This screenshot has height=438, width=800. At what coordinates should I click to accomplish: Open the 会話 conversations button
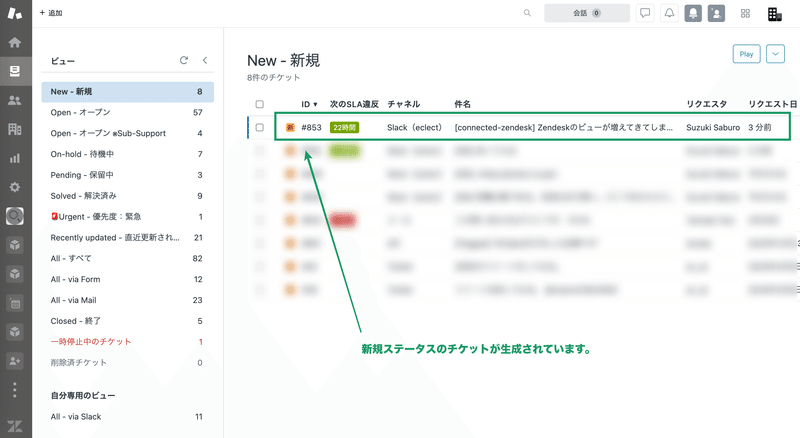pos(587,13)
